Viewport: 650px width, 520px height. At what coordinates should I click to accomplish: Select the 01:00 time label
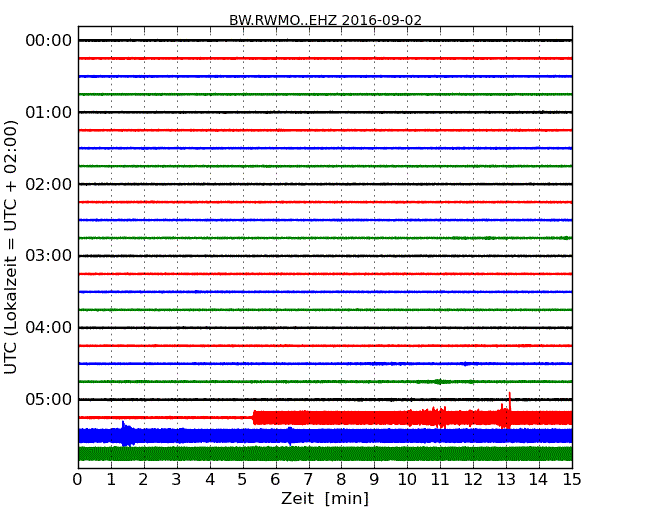pyautogui.click(x=49, y=112)
